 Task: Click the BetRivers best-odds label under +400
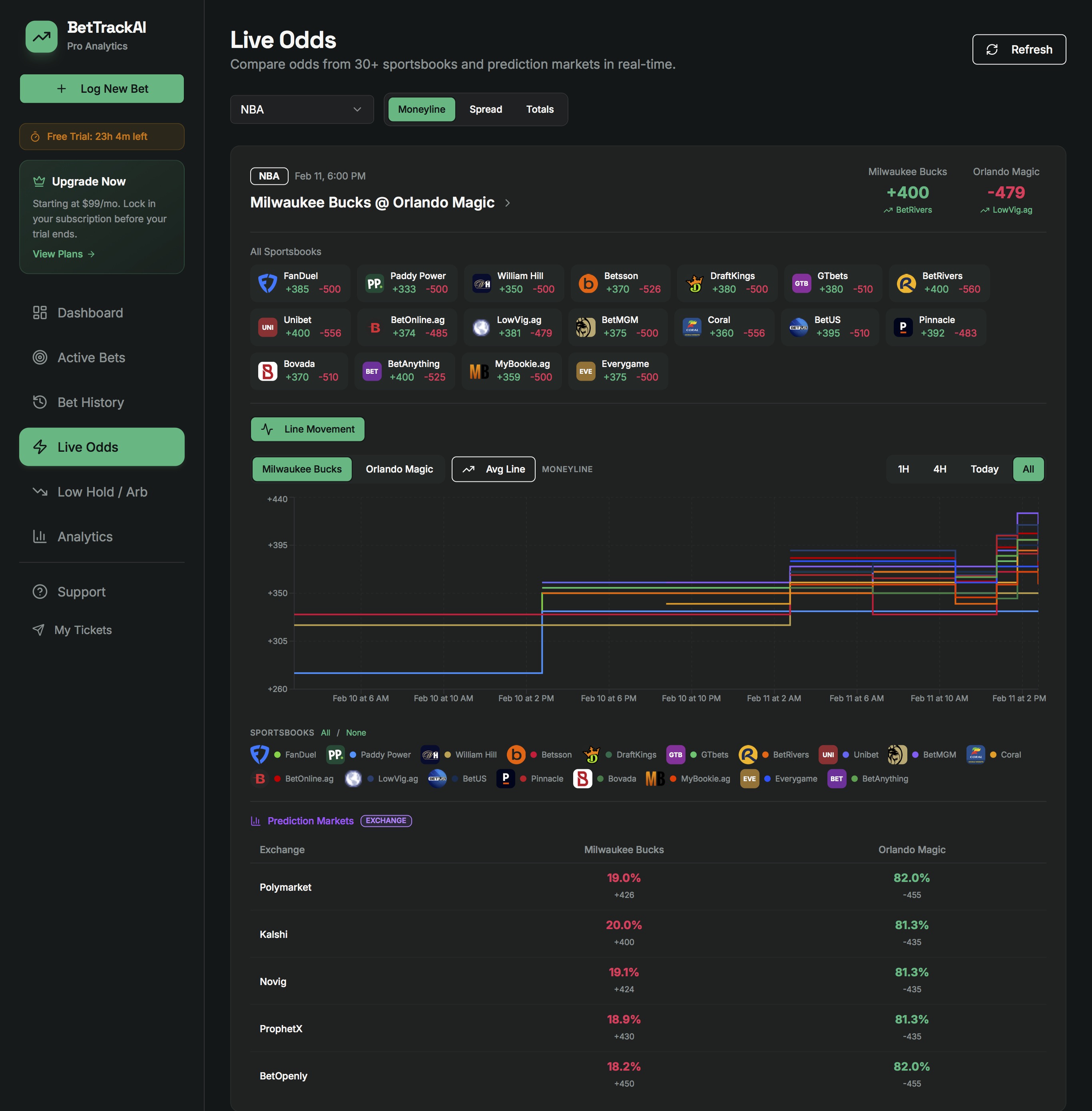[x=907, y=210]
